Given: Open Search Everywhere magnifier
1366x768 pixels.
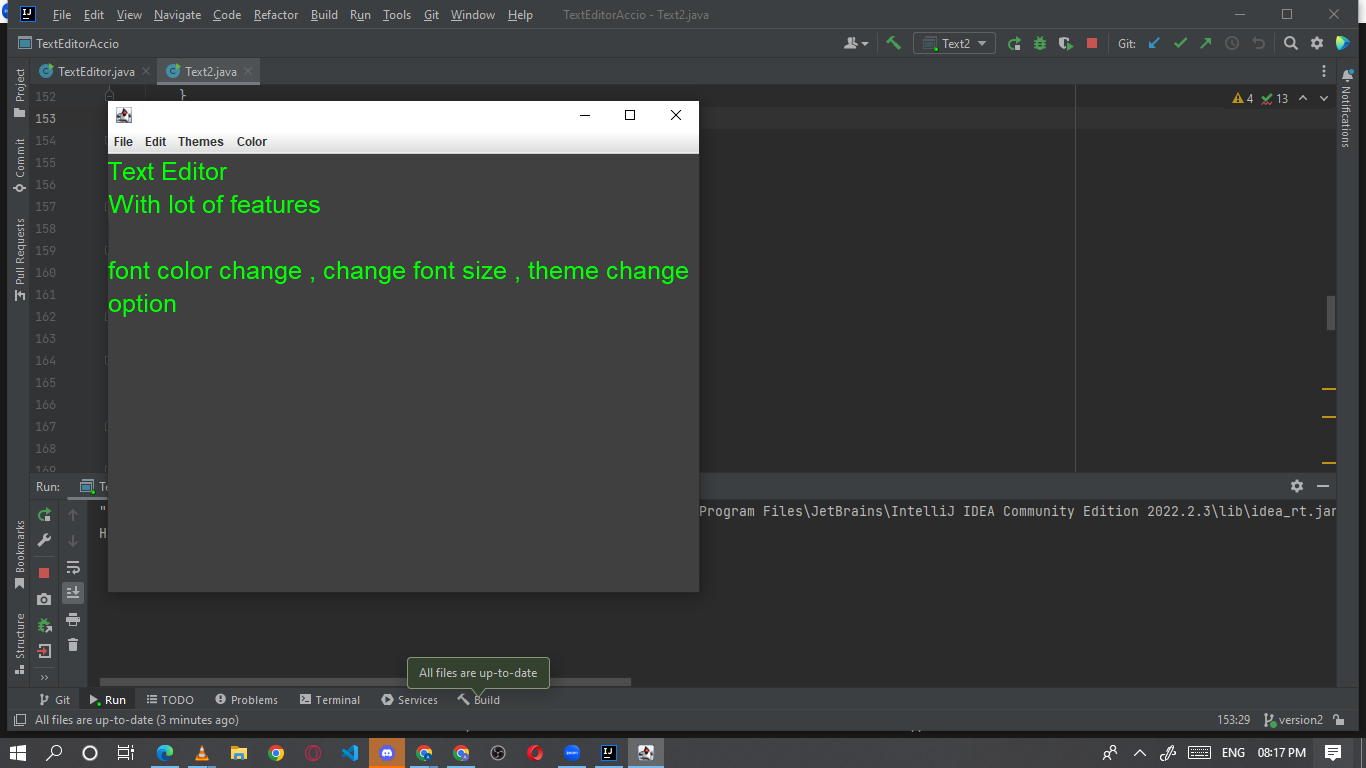Looking at the screenshot, I should [1290, 43].
